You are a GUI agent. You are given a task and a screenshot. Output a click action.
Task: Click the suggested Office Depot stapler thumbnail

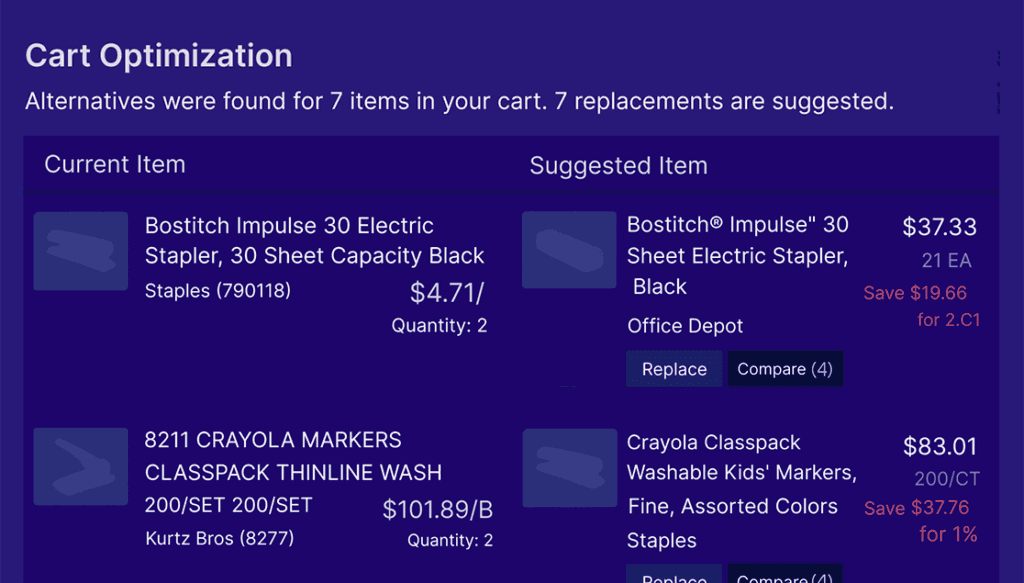pyautogui.click(x=569, y=249)
